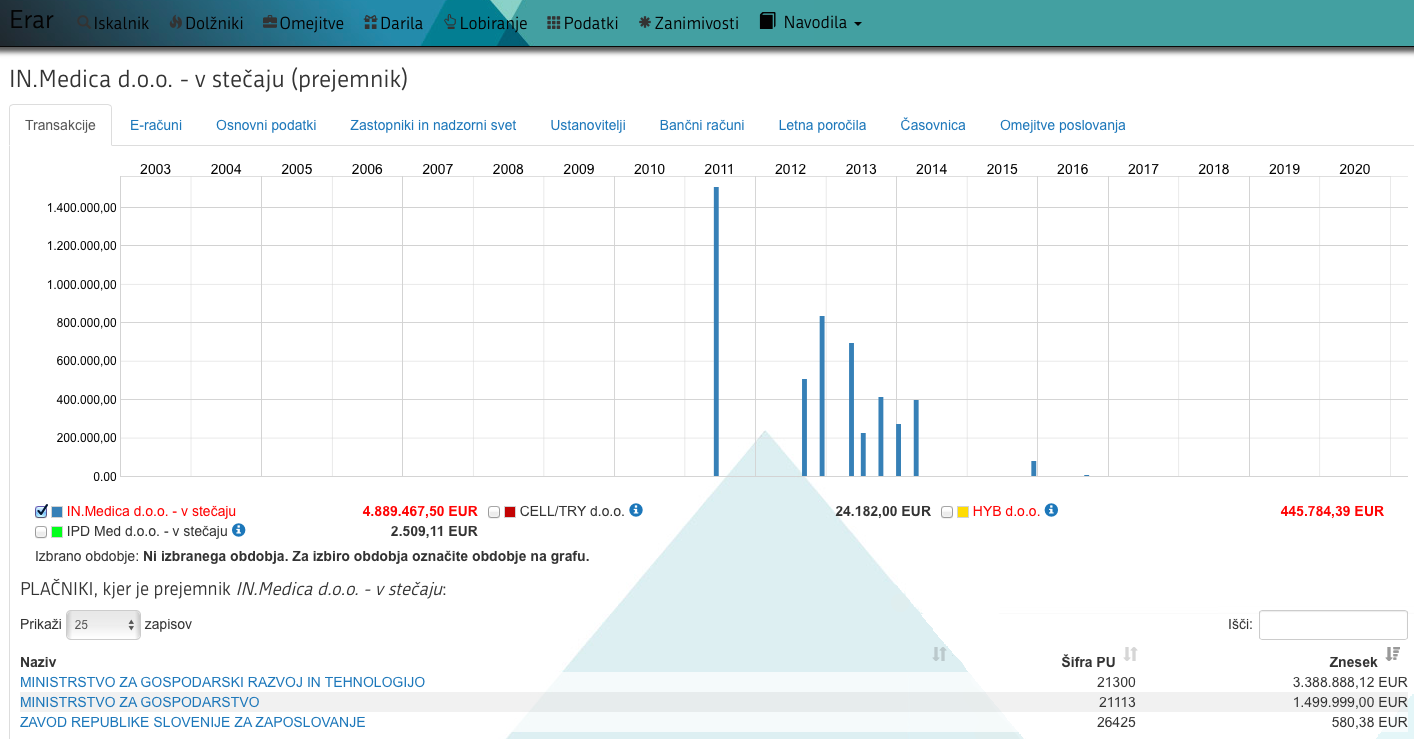Viewport: 1414px width, 739px height.
Task: Open info icon next to IPD Med d.o.o.
Action: (238, 530)
